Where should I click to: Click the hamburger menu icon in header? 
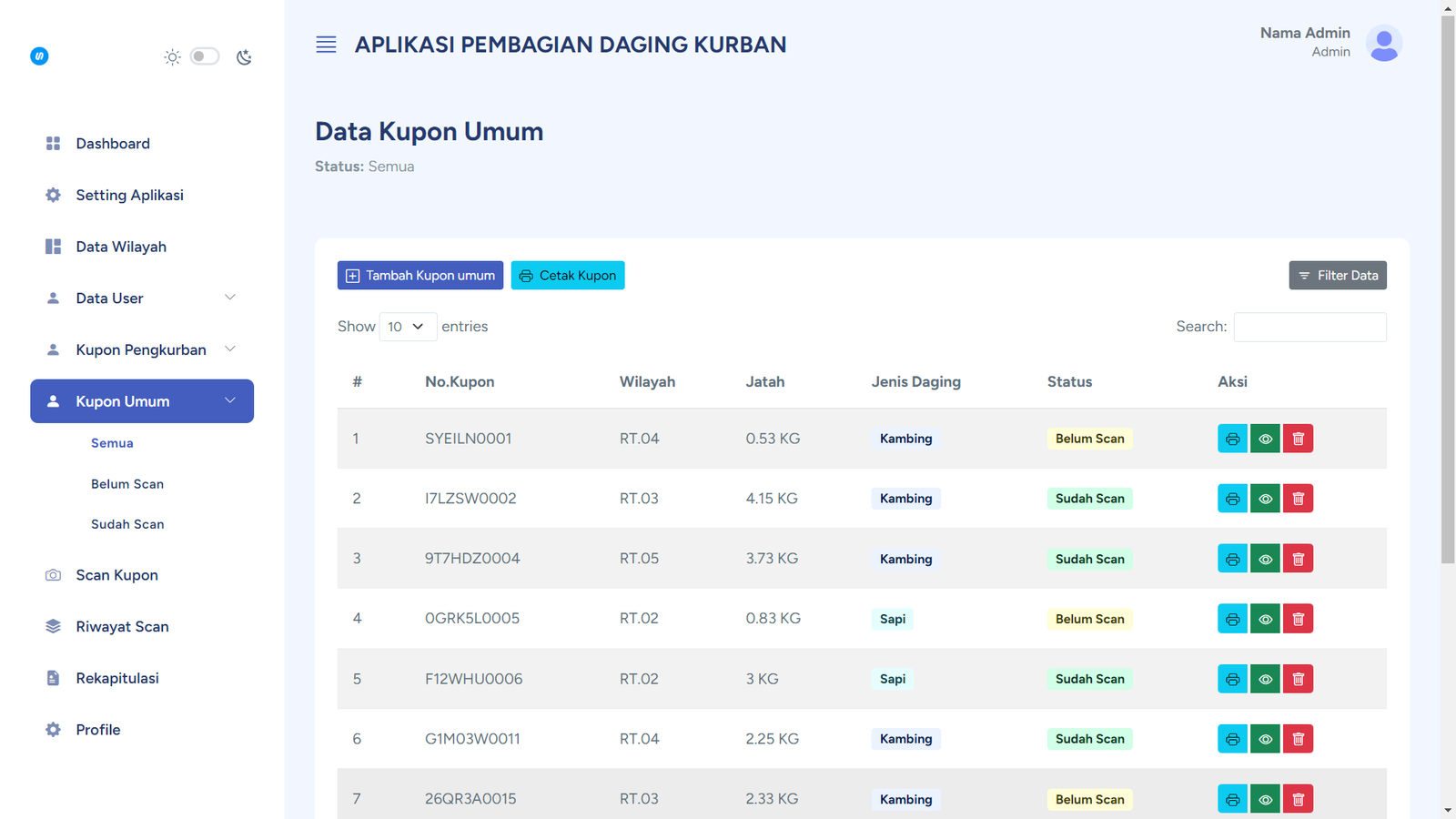326,45
